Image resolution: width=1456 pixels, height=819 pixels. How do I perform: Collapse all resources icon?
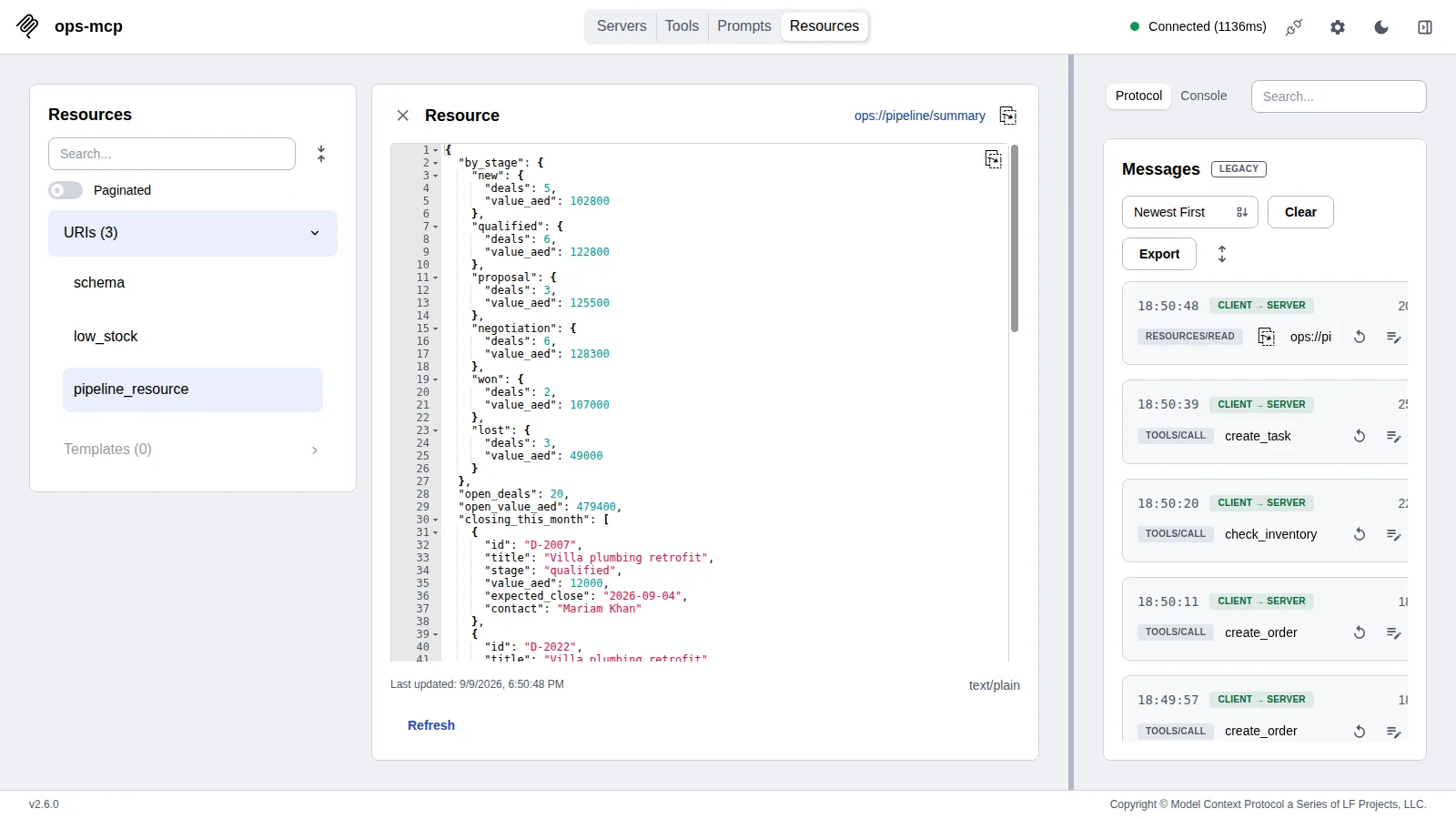click(x=321, y=154)
